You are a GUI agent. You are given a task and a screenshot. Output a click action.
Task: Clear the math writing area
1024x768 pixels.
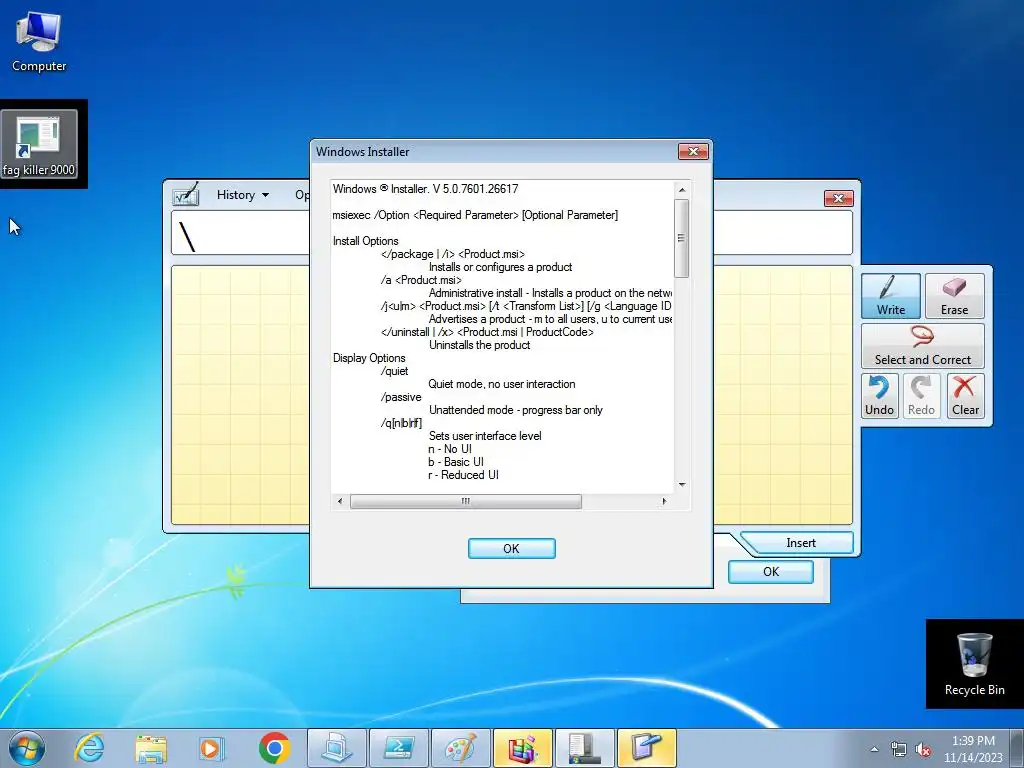(x=965, y=396)
